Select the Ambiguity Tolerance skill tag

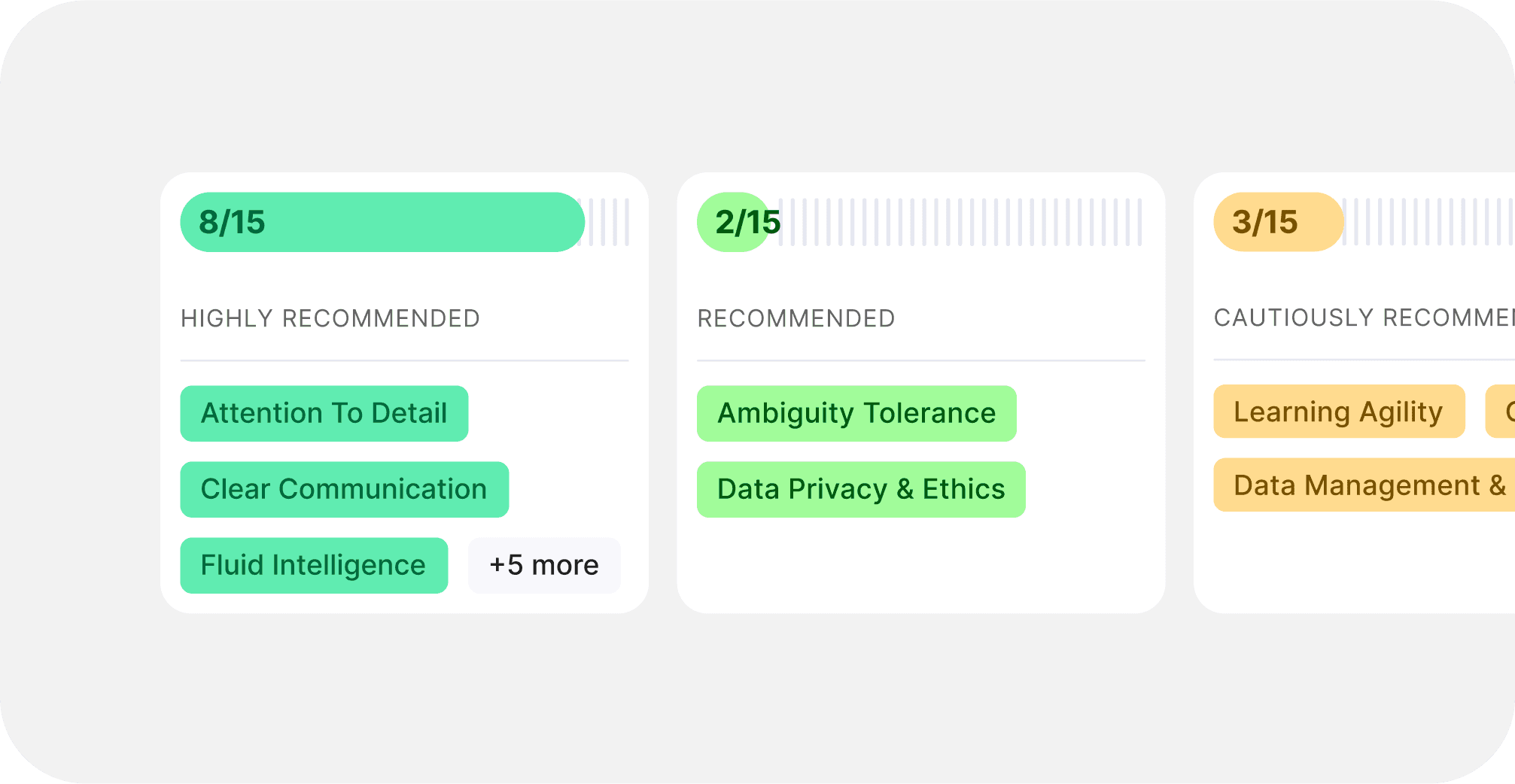coord(856,413)
